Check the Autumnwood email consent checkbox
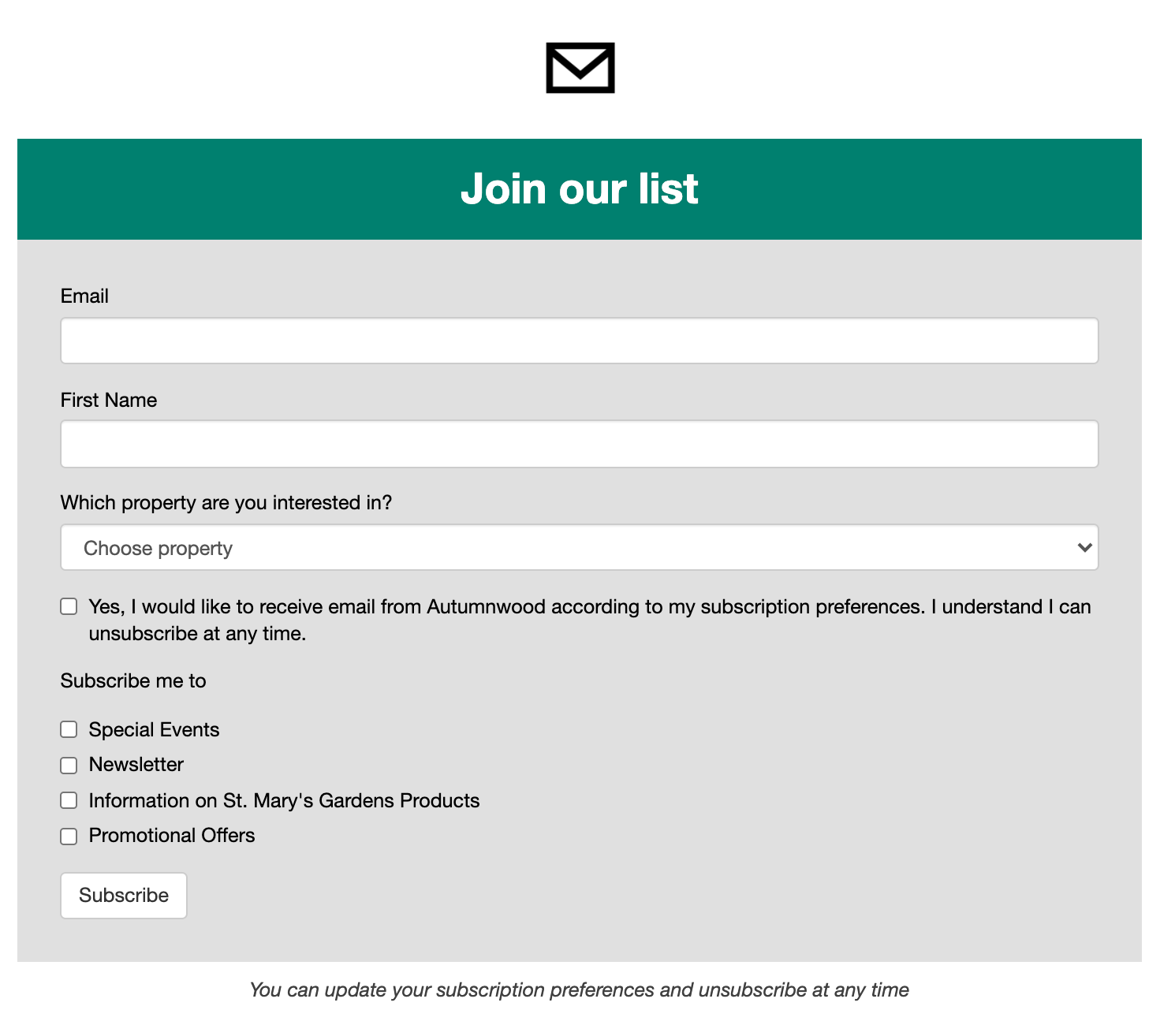This screenshot has height=1036, width=1175. point(68,606)
